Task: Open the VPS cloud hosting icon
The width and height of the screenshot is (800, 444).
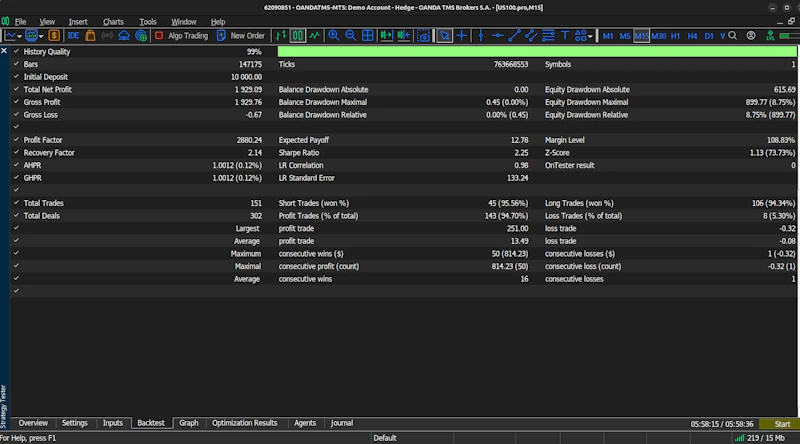Action: (x=124, y=36)
